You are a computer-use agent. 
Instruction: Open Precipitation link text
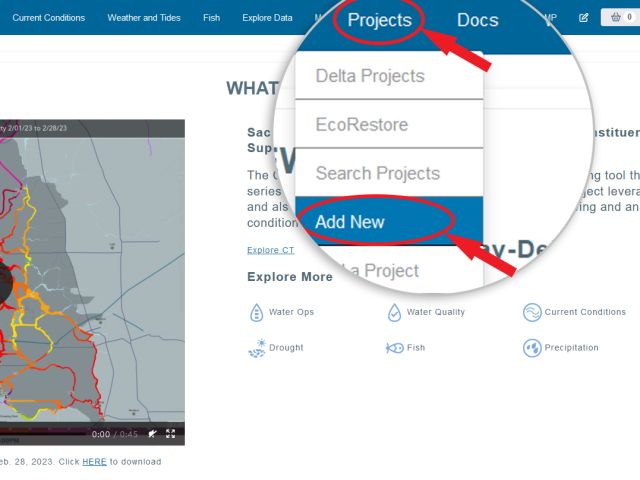[x=571, y=348]
